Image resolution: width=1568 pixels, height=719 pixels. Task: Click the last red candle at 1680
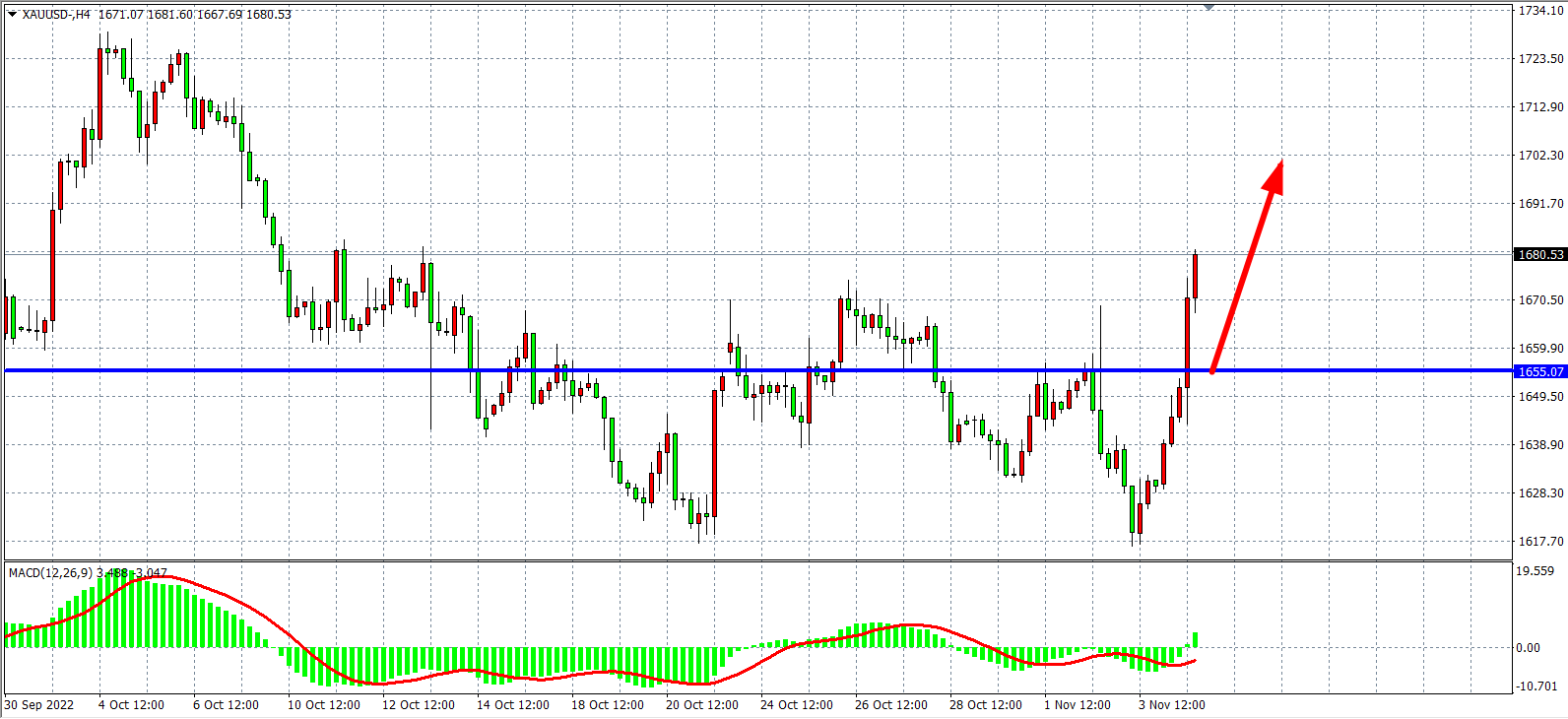[1195, 276]
